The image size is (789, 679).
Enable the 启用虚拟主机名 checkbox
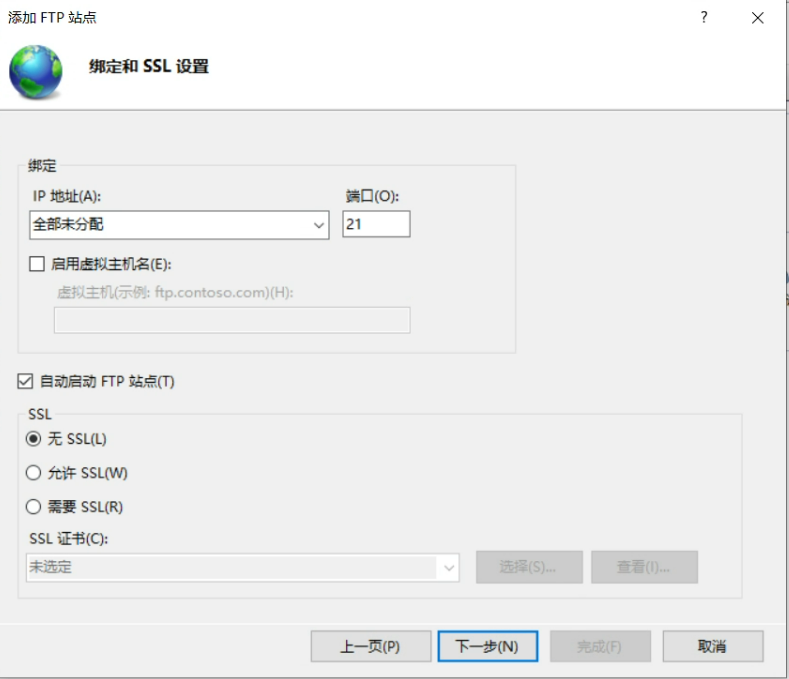(38, 265)
